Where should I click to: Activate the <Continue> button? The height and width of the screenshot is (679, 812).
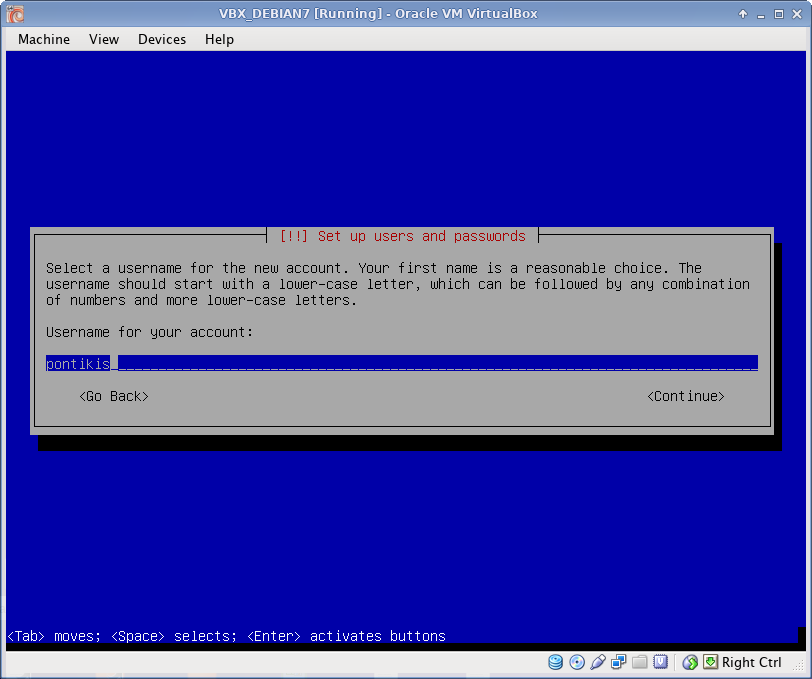(x=686, y=396)
